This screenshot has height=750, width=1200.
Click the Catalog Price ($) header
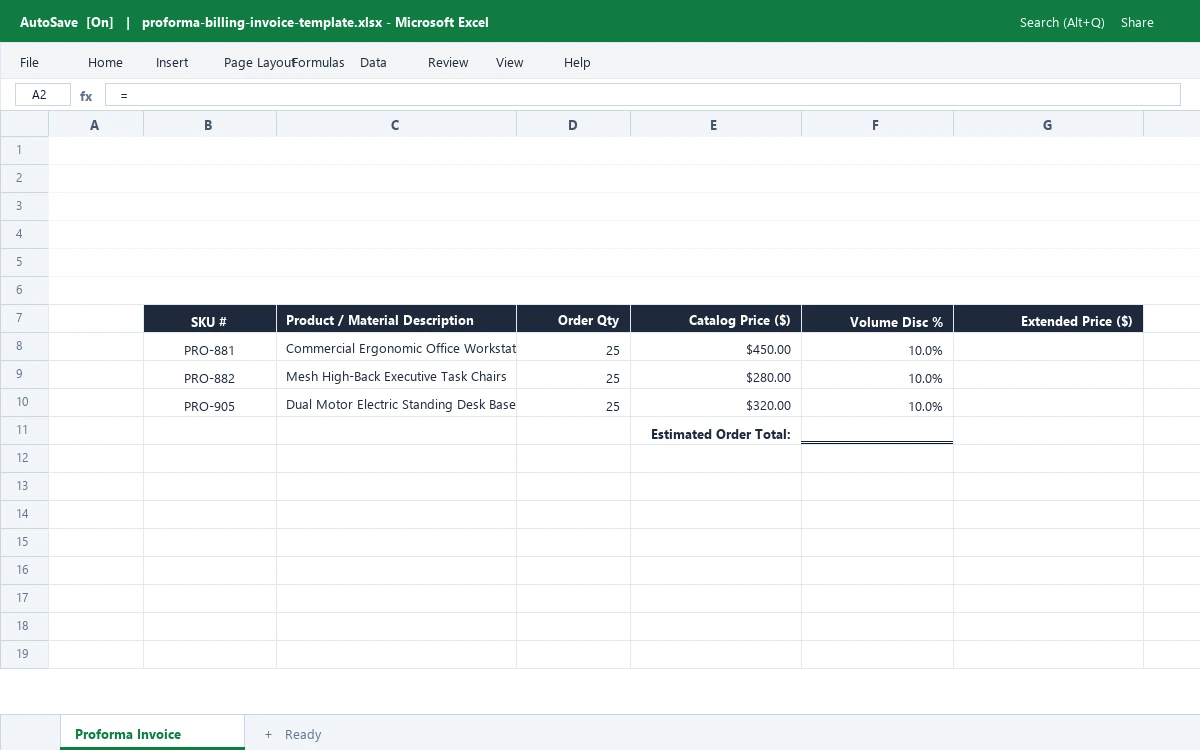tap(715, 319)
